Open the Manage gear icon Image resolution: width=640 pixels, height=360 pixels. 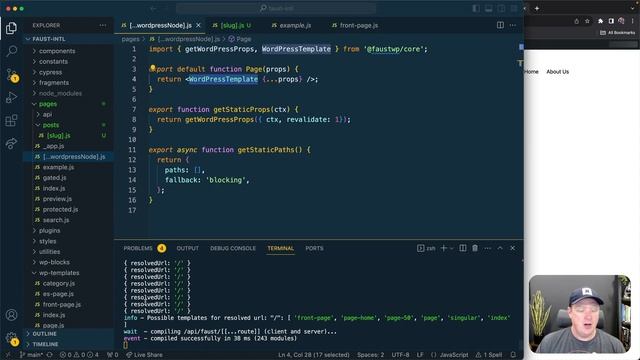(11, 338)
